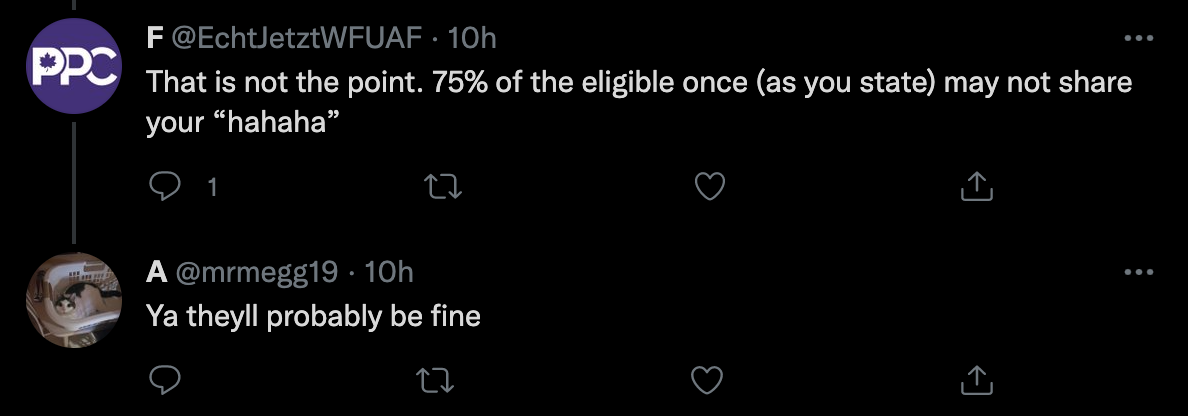Reply to the tweet by @EchtJetztWFUAF
Screen dimensions: 1188x416
coord(163,186)
